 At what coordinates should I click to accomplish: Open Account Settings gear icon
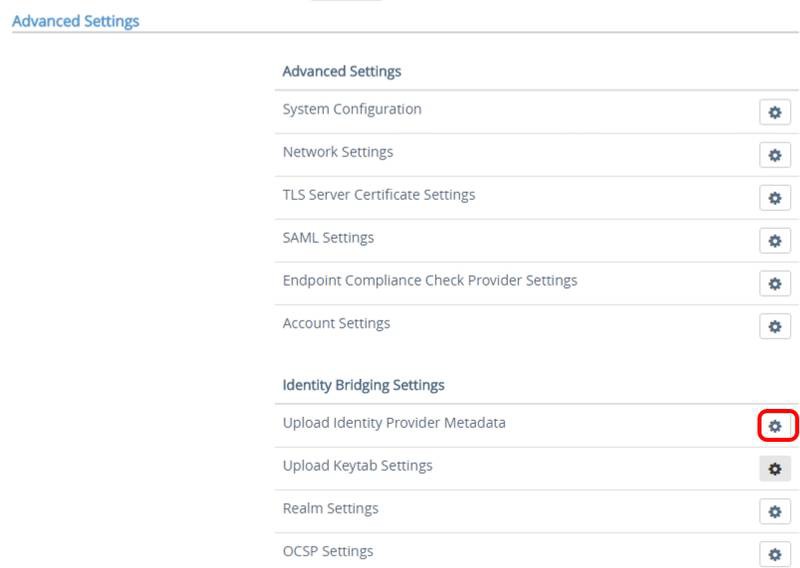point(774,327)
